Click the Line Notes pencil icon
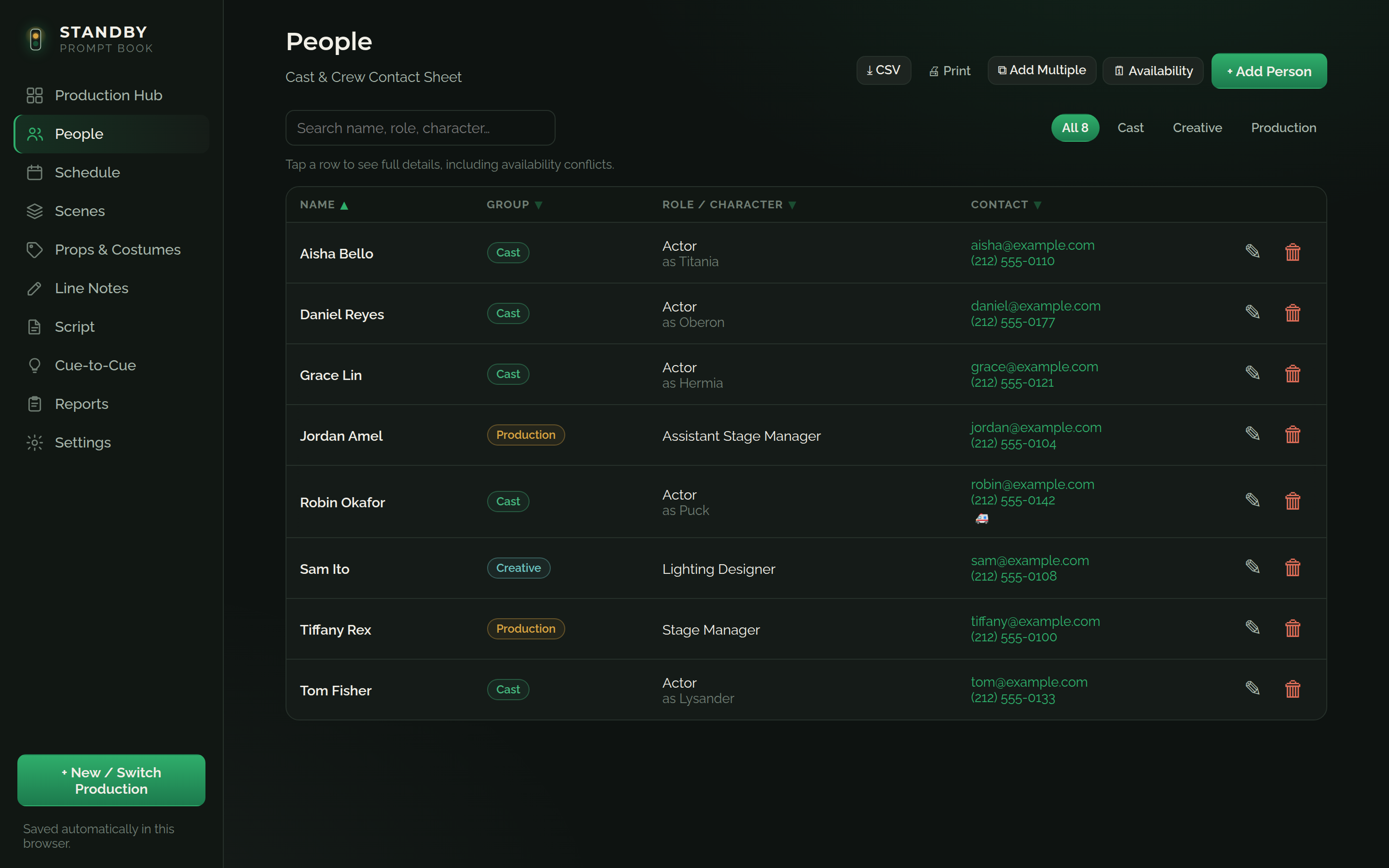Screen dimensions: 1389x868 click(34, 288)
